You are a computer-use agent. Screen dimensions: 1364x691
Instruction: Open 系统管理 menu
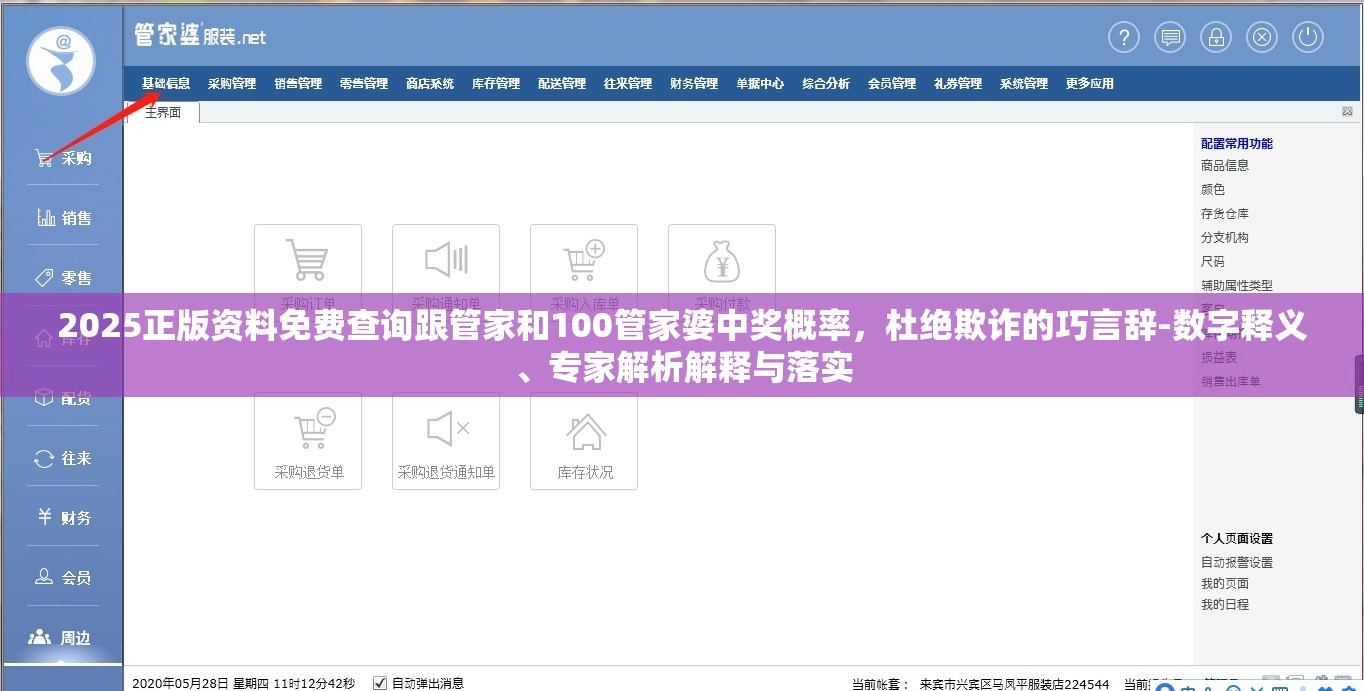click(x=1024, y=84)
